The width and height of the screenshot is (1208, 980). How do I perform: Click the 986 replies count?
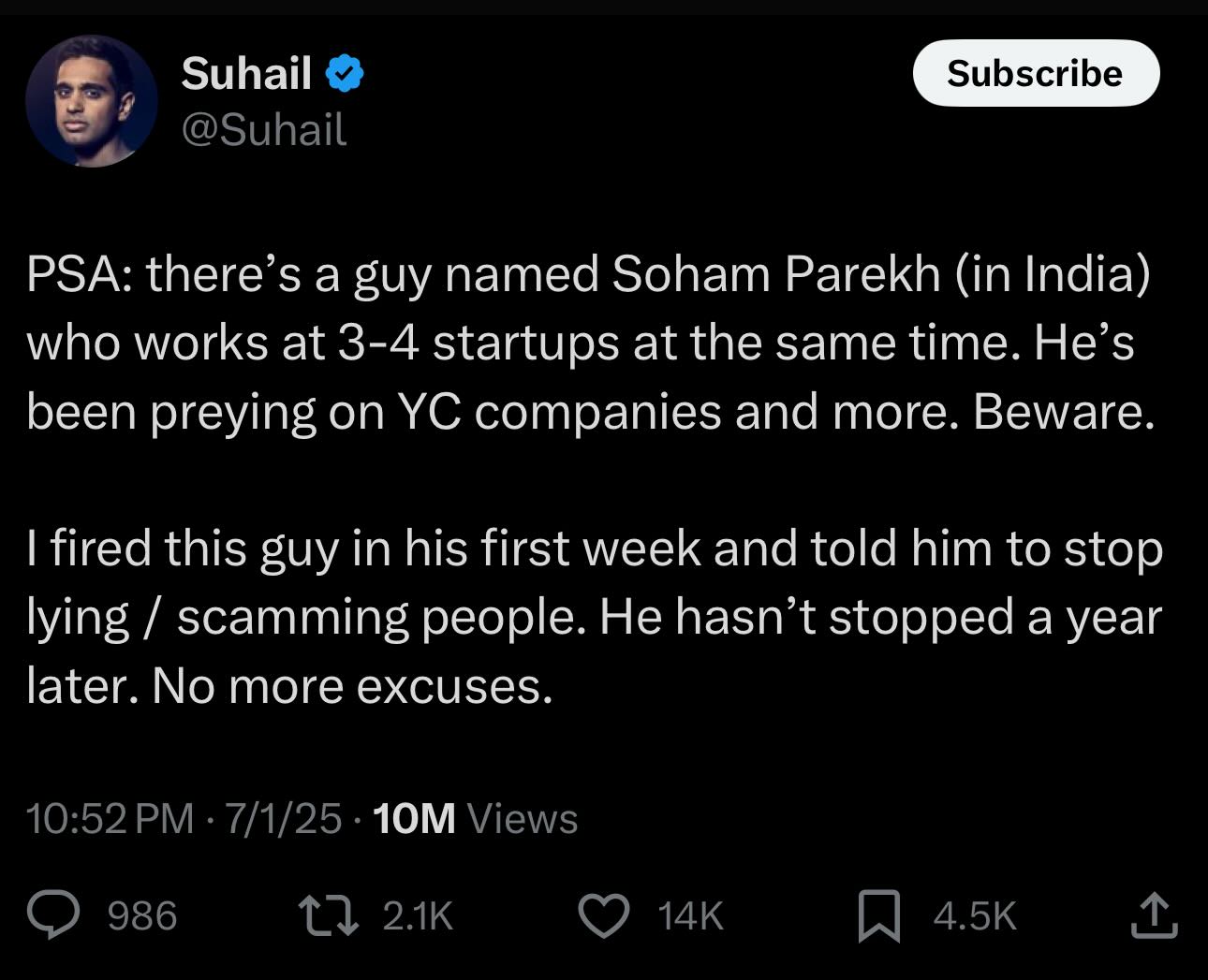(x=142, y=915)
